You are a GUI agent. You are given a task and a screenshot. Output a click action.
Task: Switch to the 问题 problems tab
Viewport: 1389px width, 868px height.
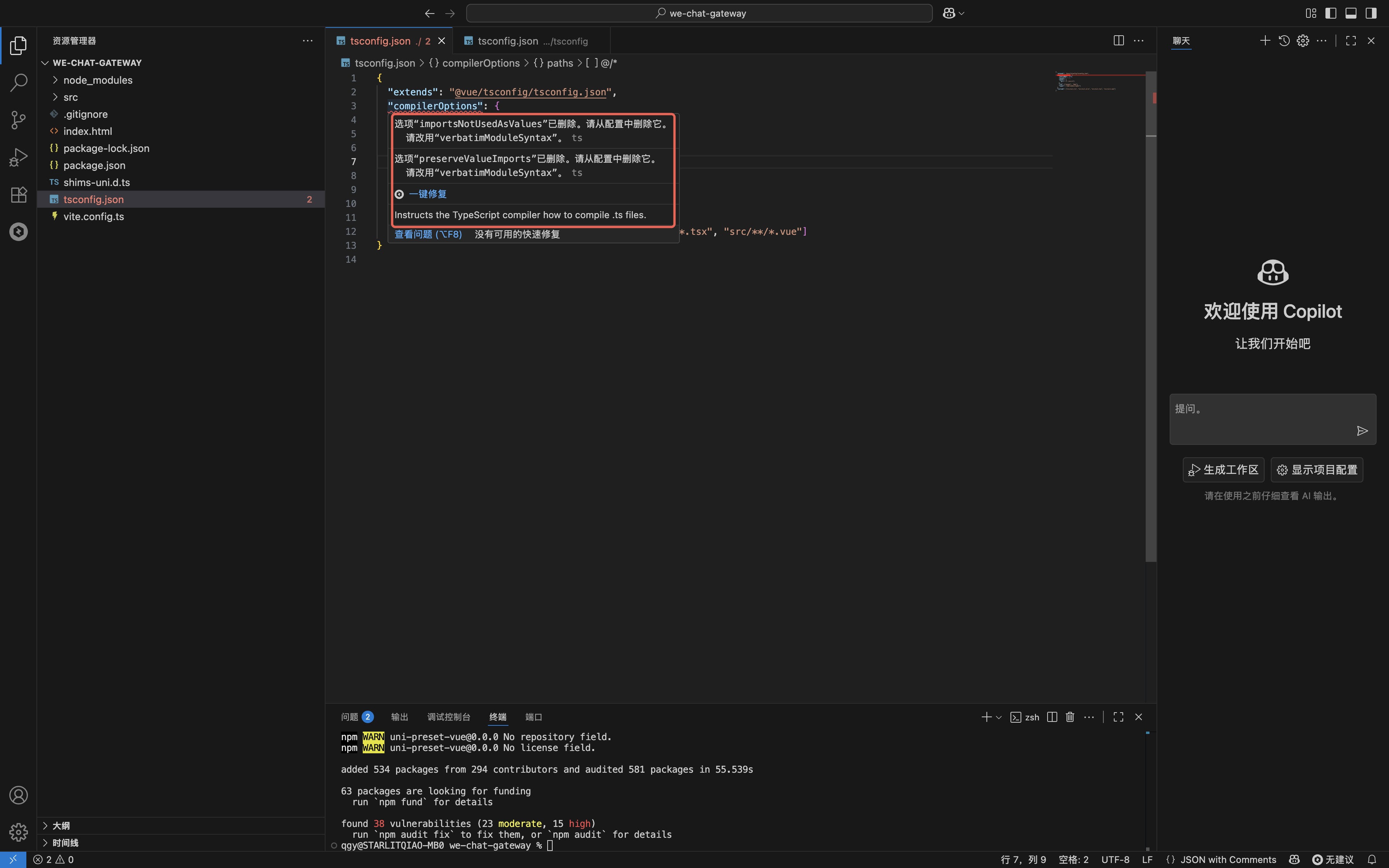coord(350,717)
